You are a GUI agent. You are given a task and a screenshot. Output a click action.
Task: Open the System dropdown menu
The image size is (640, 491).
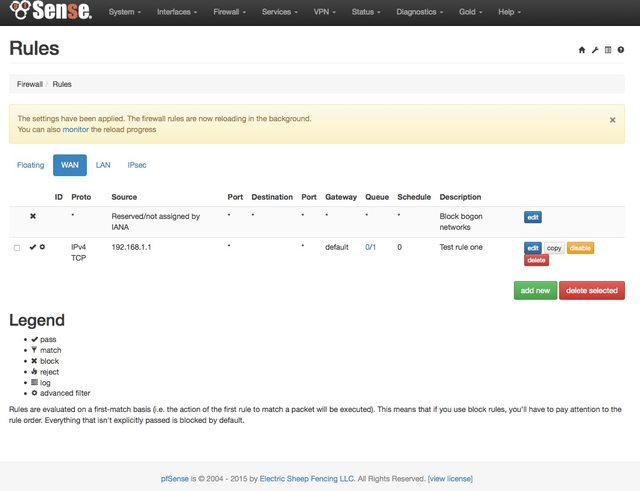pos(124,12)
